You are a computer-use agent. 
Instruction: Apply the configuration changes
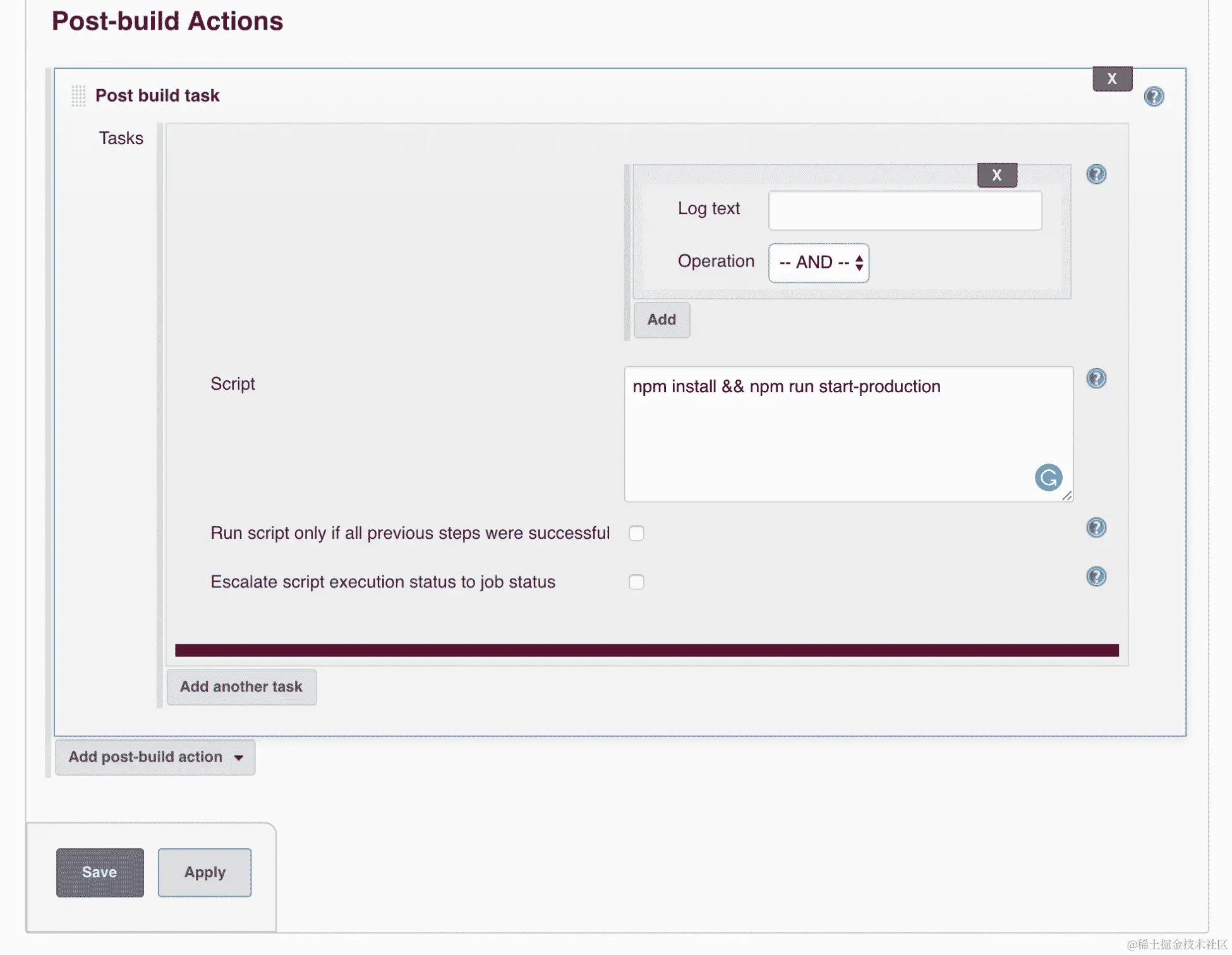pos(205,872)
